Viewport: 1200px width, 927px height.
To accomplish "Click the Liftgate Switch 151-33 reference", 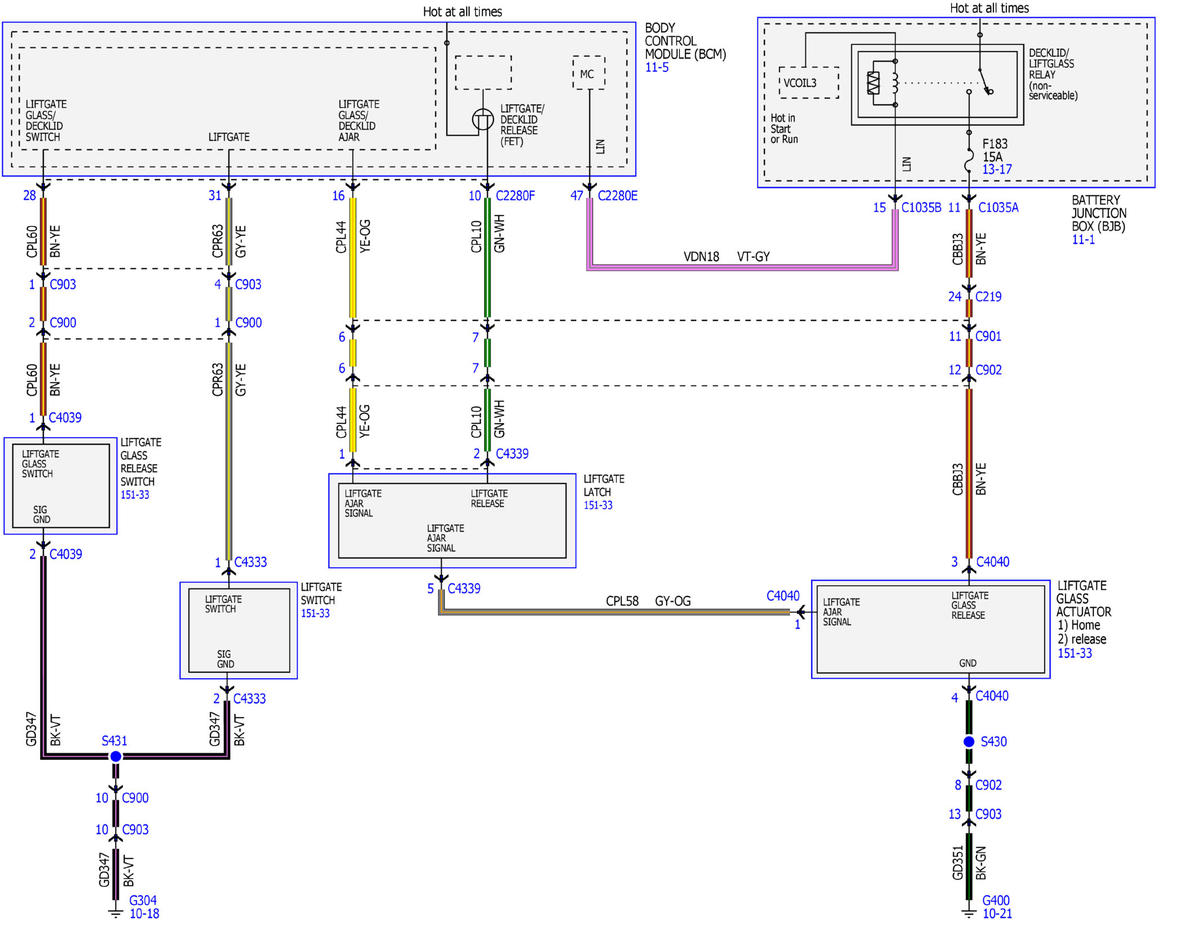I will pos(317,613).
